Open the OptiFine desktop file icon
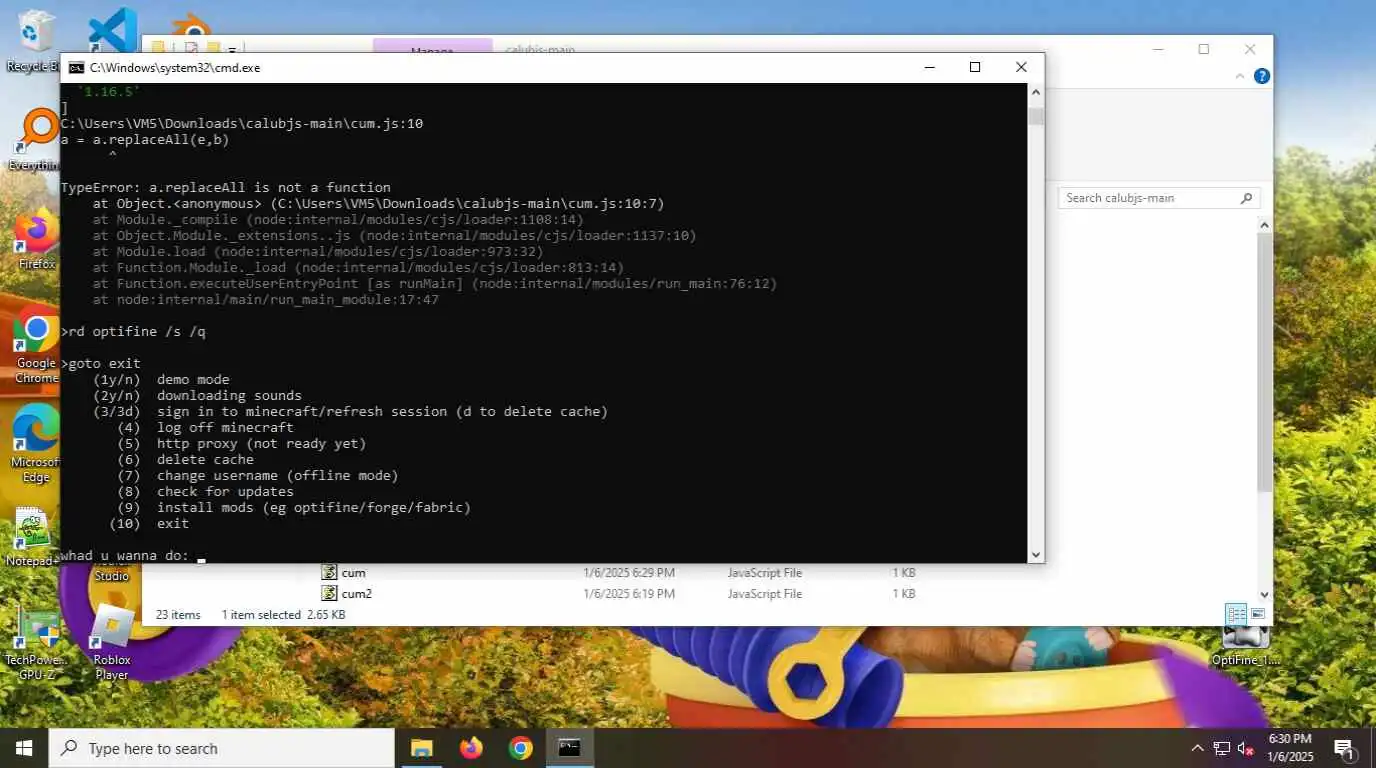 (x=1245, y=645)
